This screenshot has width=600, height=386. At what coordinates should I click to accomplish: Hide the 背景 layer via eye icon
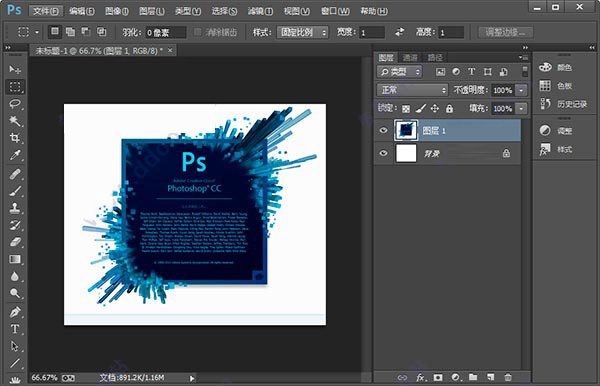pos(383,153)
